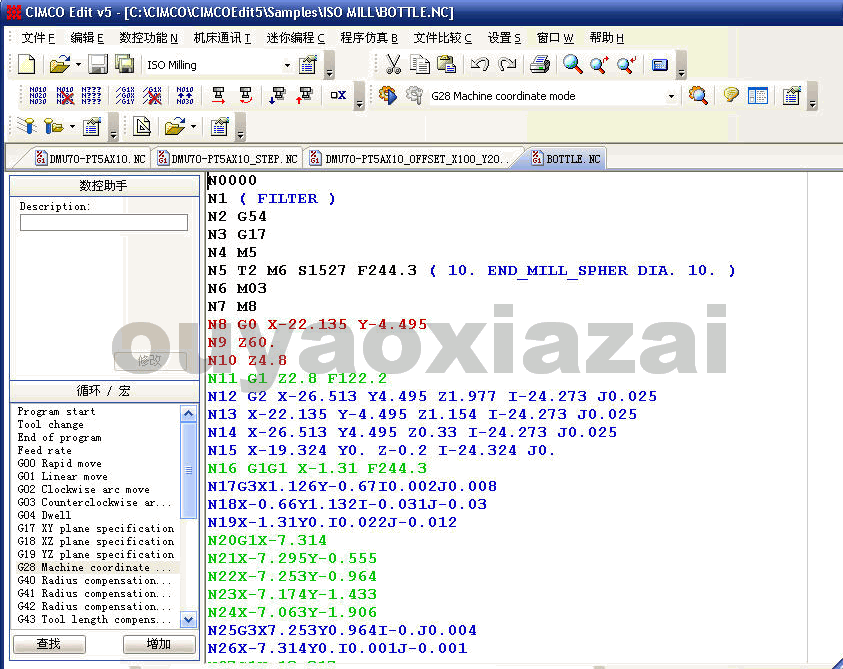The image size is (843, 669).
Task: Click the Save floppy disk icon
Action: coord(98,65)
